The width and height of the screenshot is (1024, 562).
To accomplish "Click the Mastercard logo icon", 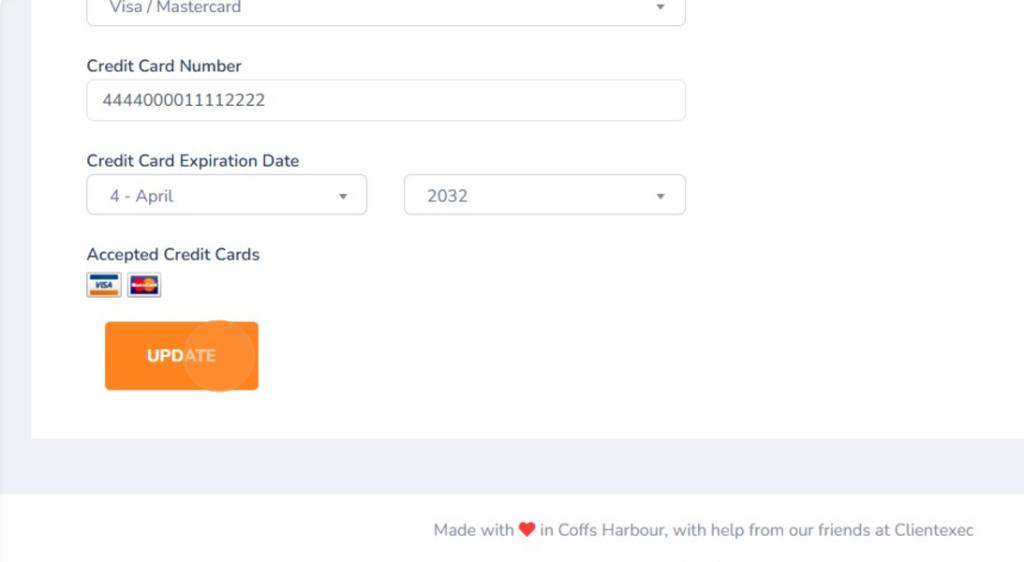I will point(144,285).
